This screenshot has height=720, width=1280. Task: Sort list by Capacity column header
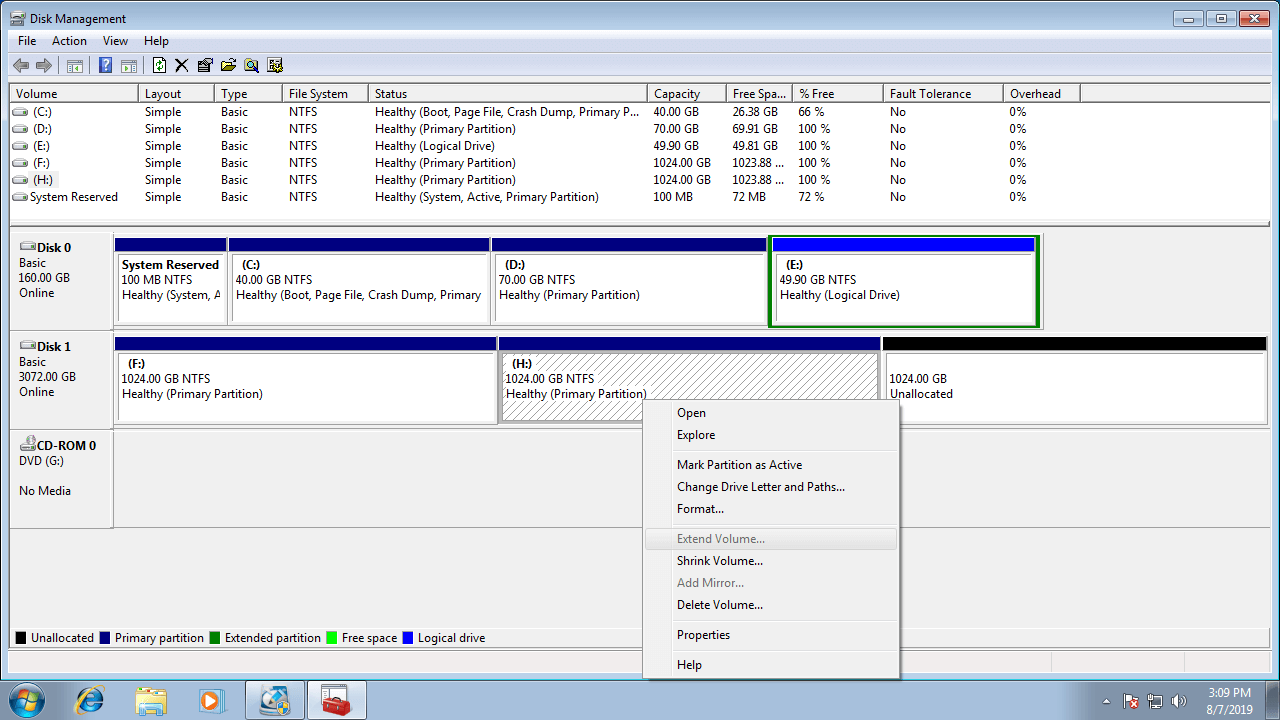coord(677,94)
